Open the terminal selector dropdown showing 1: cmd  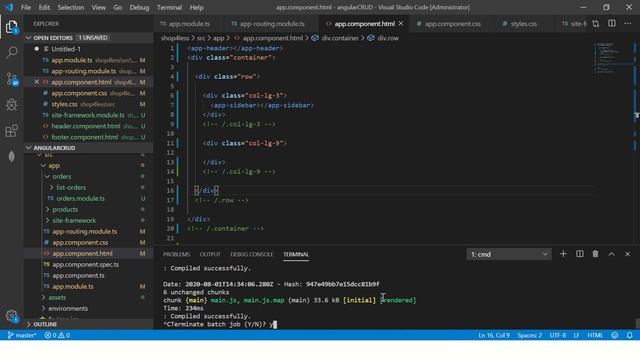(x=509, y=254)
